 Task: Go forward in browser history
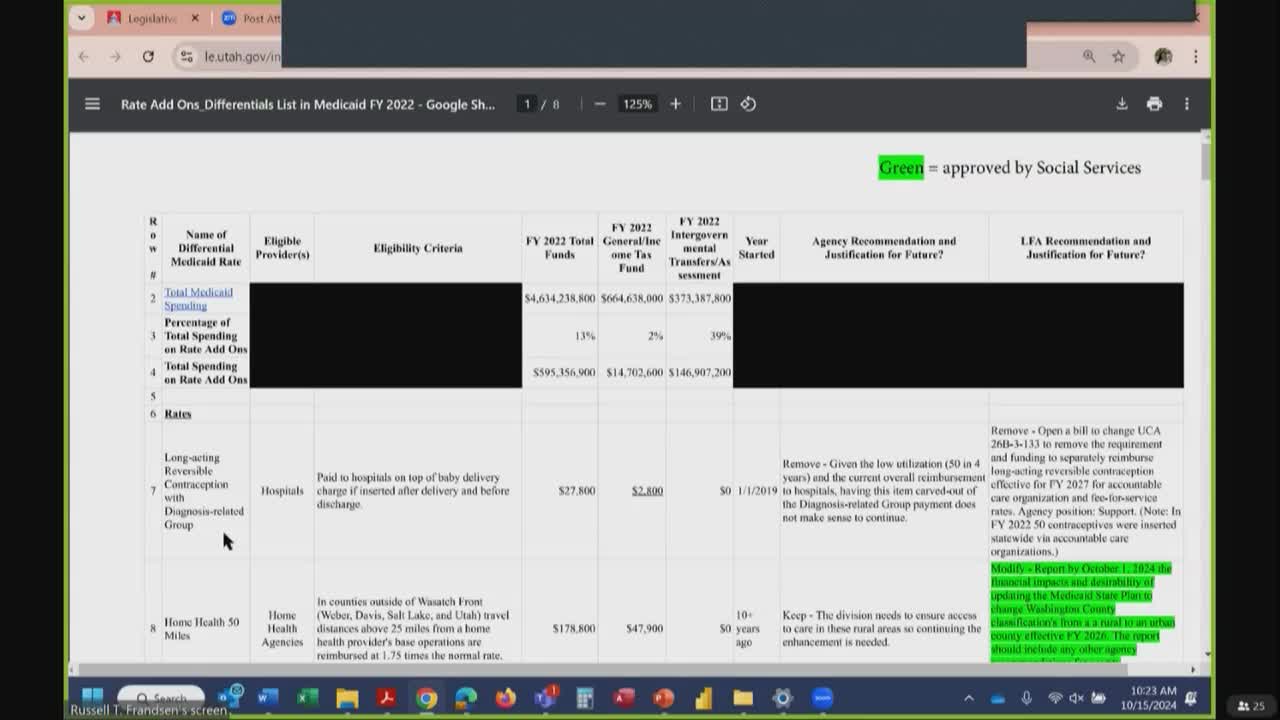pos(116,57)
